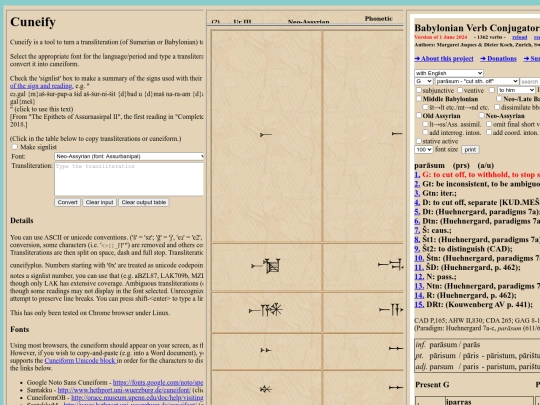Open the 'with English' language dropdown

coord(449,73)
